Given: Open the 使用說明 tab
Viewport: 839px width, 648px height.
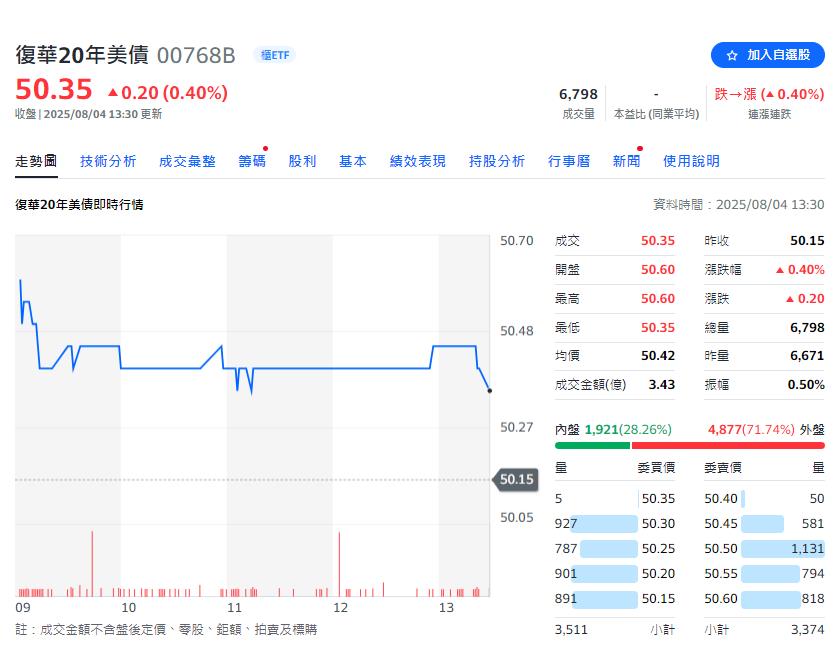Looking at the screenshot, I should [691, 161].
